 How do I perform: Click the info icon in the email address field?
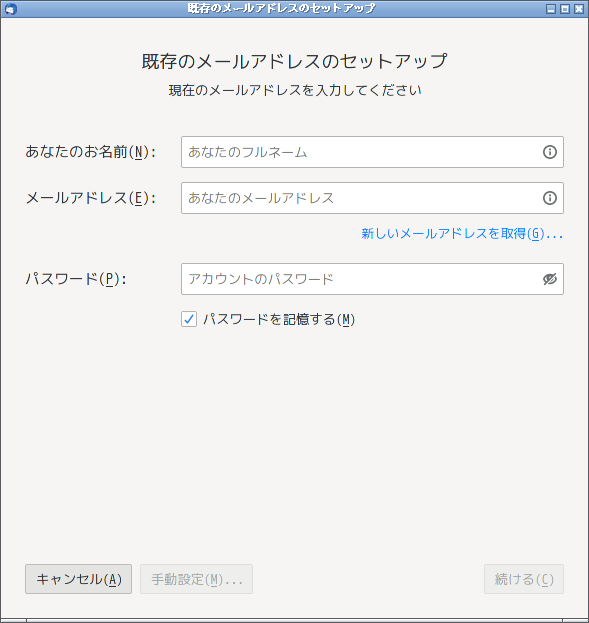[550, 198]
